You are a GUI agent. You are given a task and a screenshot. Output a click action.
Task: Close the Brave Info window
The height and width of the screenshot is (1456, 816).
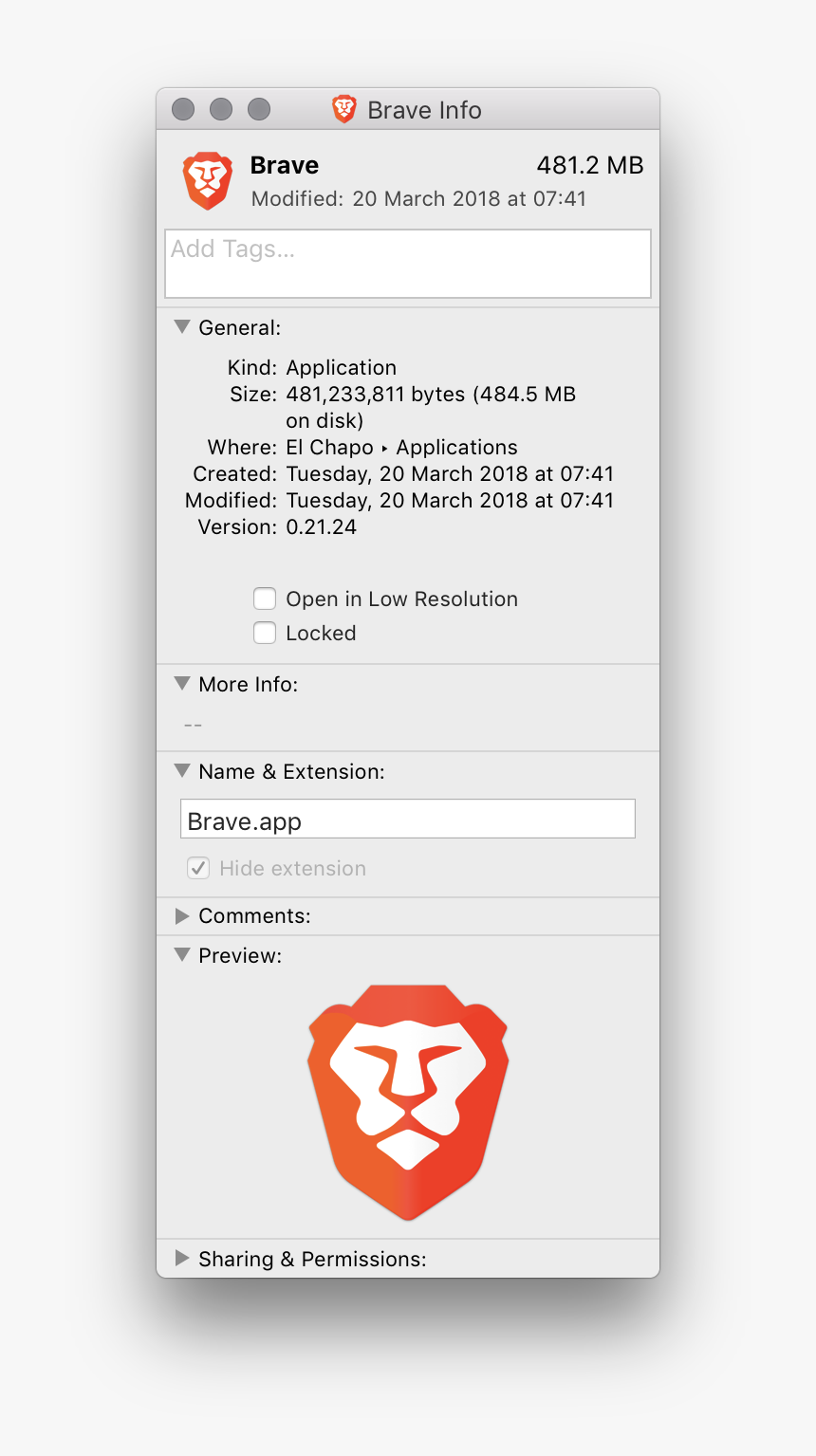coord(183,109)
